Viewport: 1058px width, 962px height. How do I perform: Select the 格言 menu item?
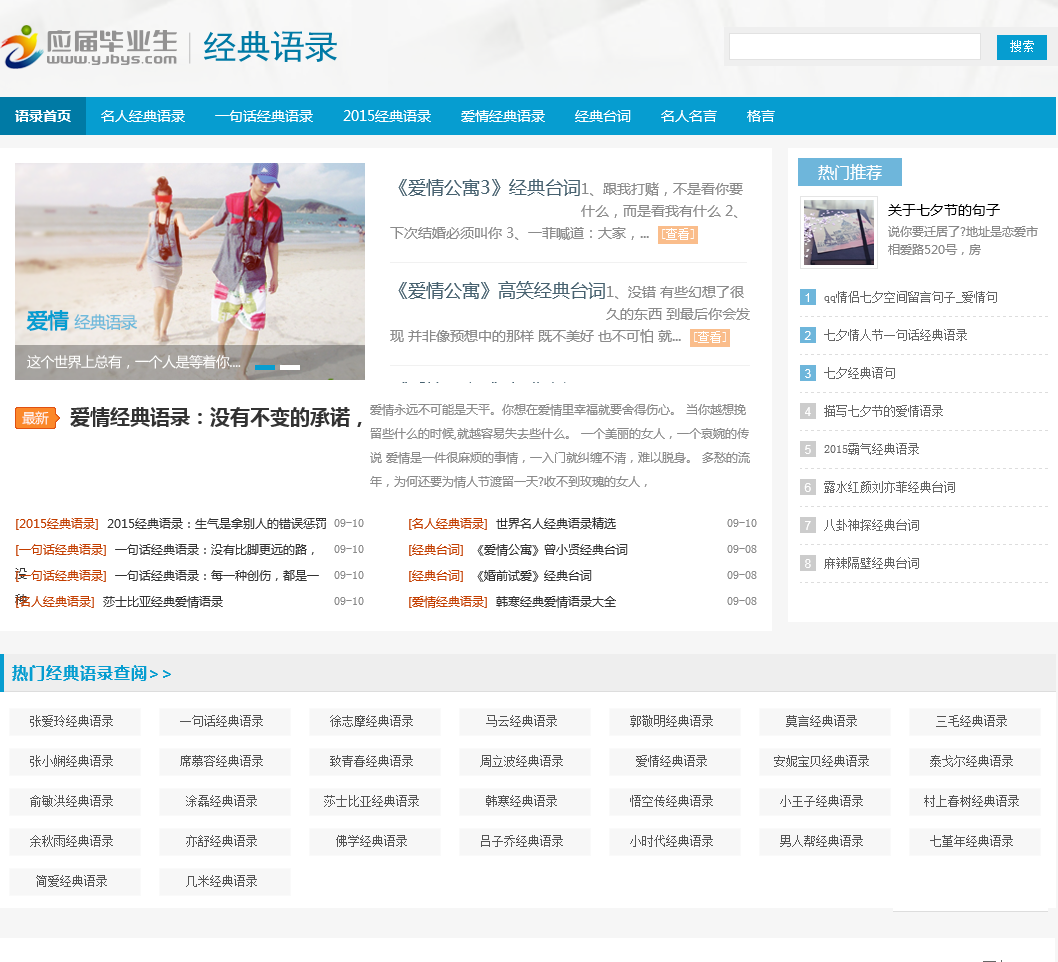click(760, 116)
